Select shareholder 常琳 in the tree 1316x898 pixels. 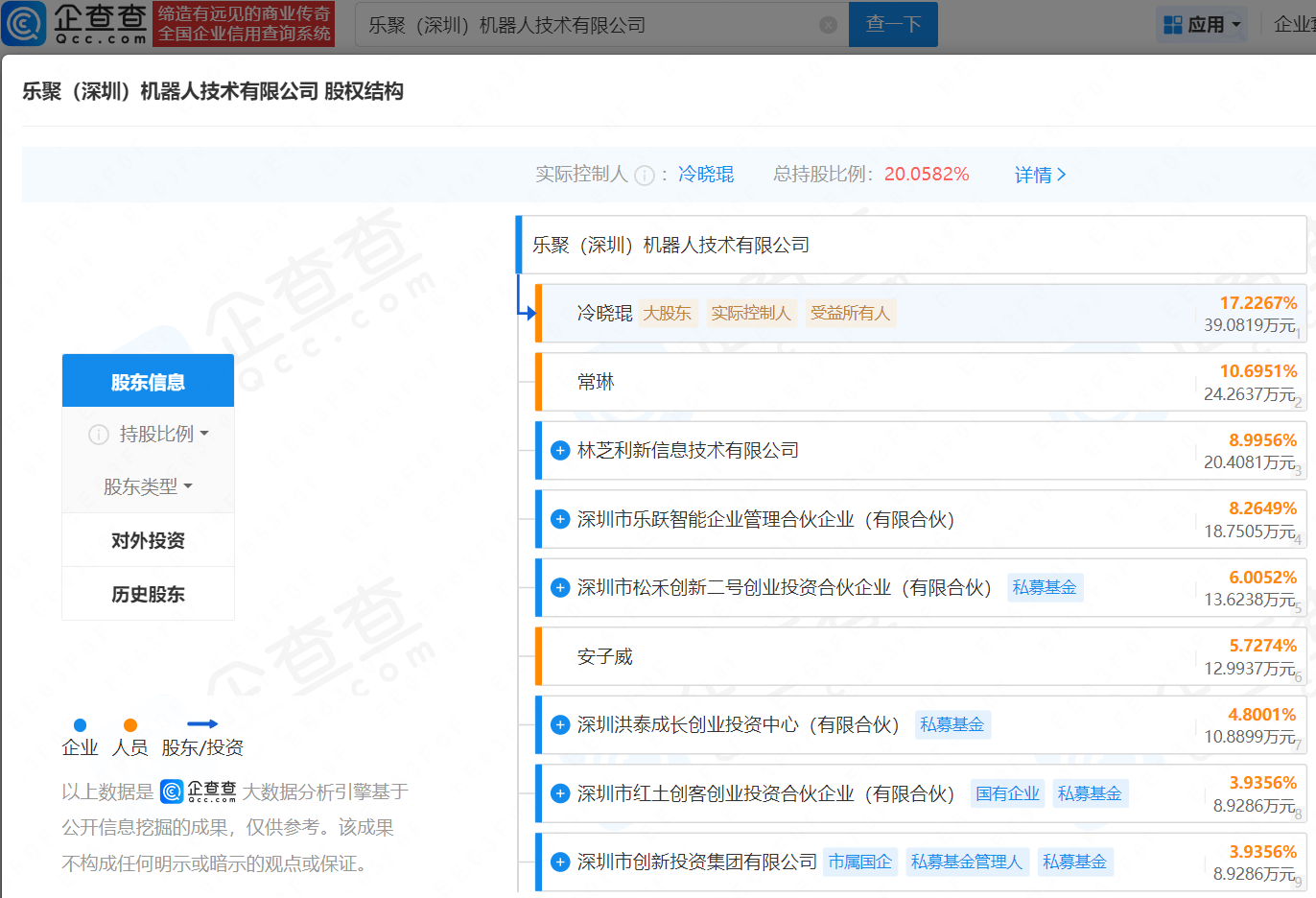596,382
